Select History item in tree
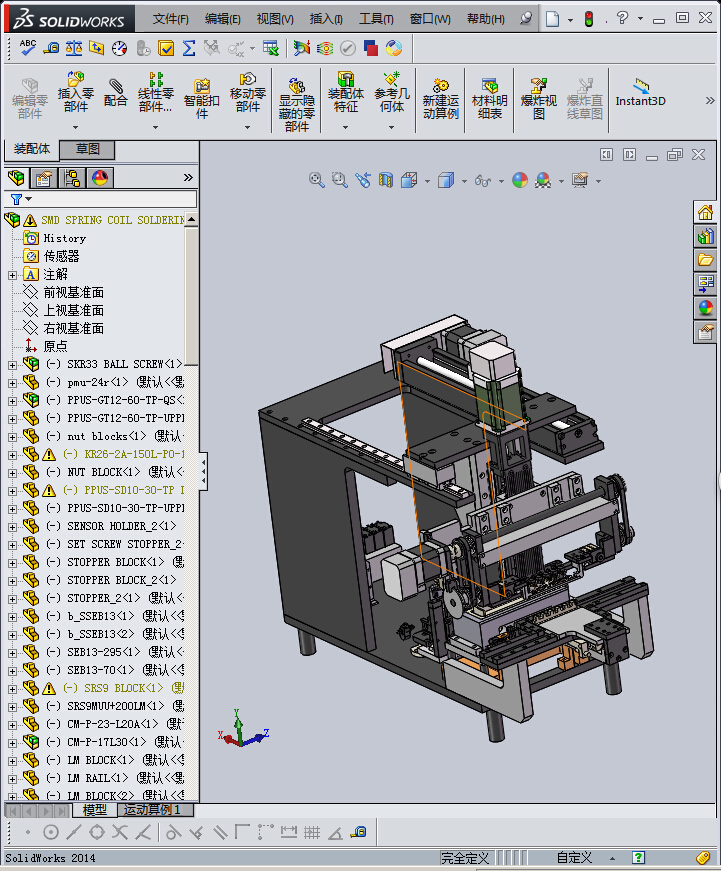Screen dimensions: 721x871 click(64, 238)
